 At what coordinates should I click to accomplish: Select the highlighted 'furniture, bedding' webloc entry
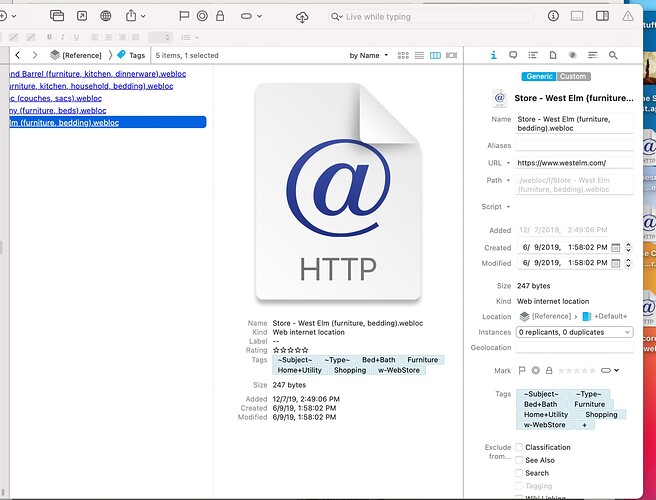click(x=108, y=122)
